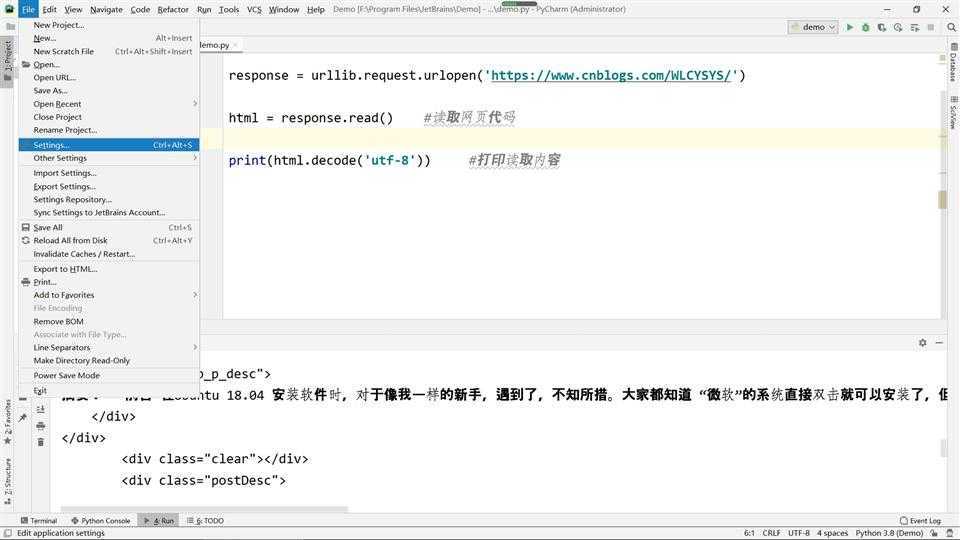The height and width of the screenshot is (540, 960).
Task: Select Settings... in the File menu
Action: pyautogui.click(x=109, y=145)
